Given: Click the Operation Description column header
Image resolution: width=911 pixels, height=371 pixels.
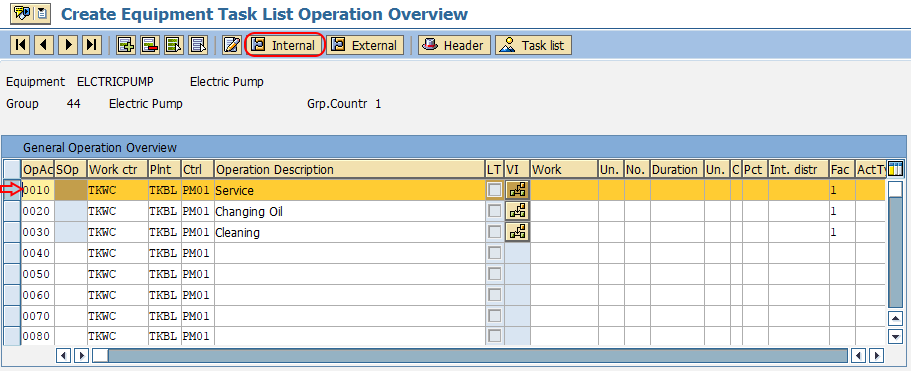Looking at the screenshot, I should tap(350, 169).
